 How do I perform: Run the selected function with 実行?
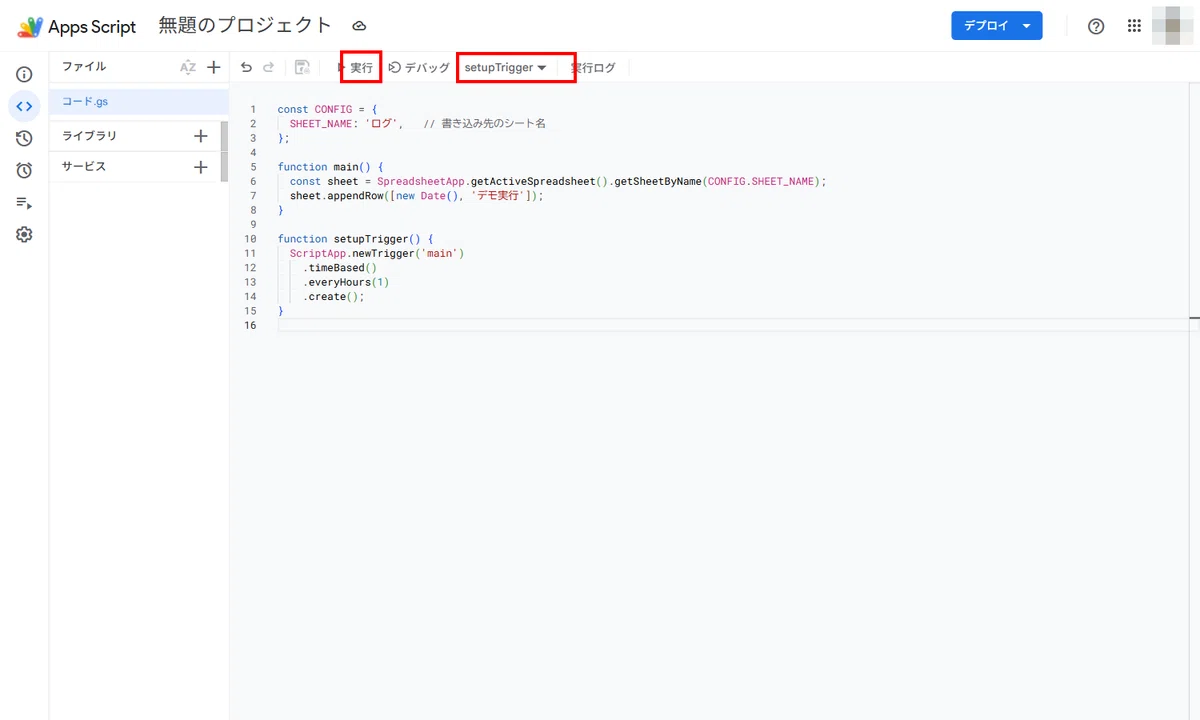[x=360, y=67]
